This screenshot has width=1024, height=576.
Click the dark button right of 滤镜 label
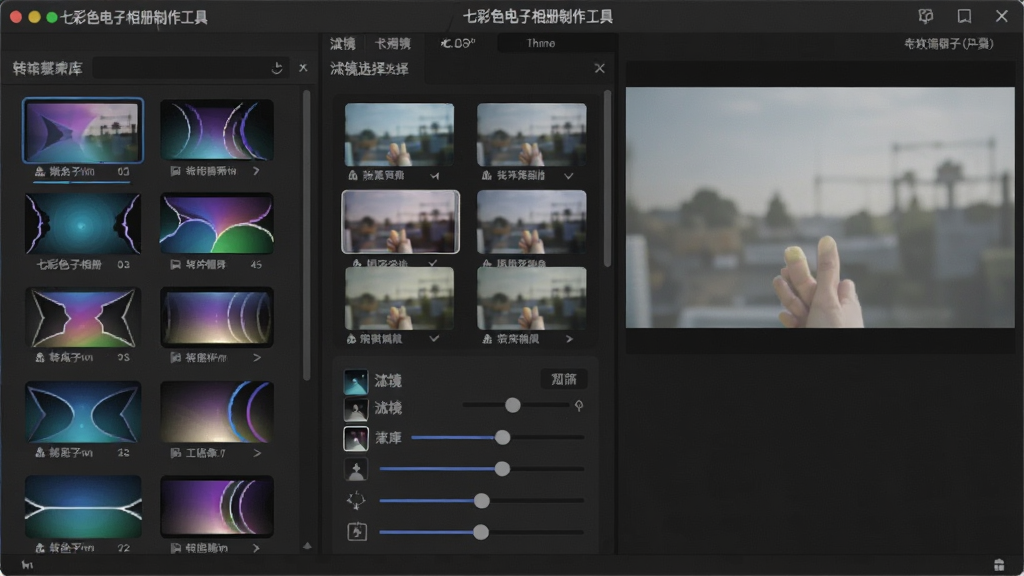pos(564,379)
